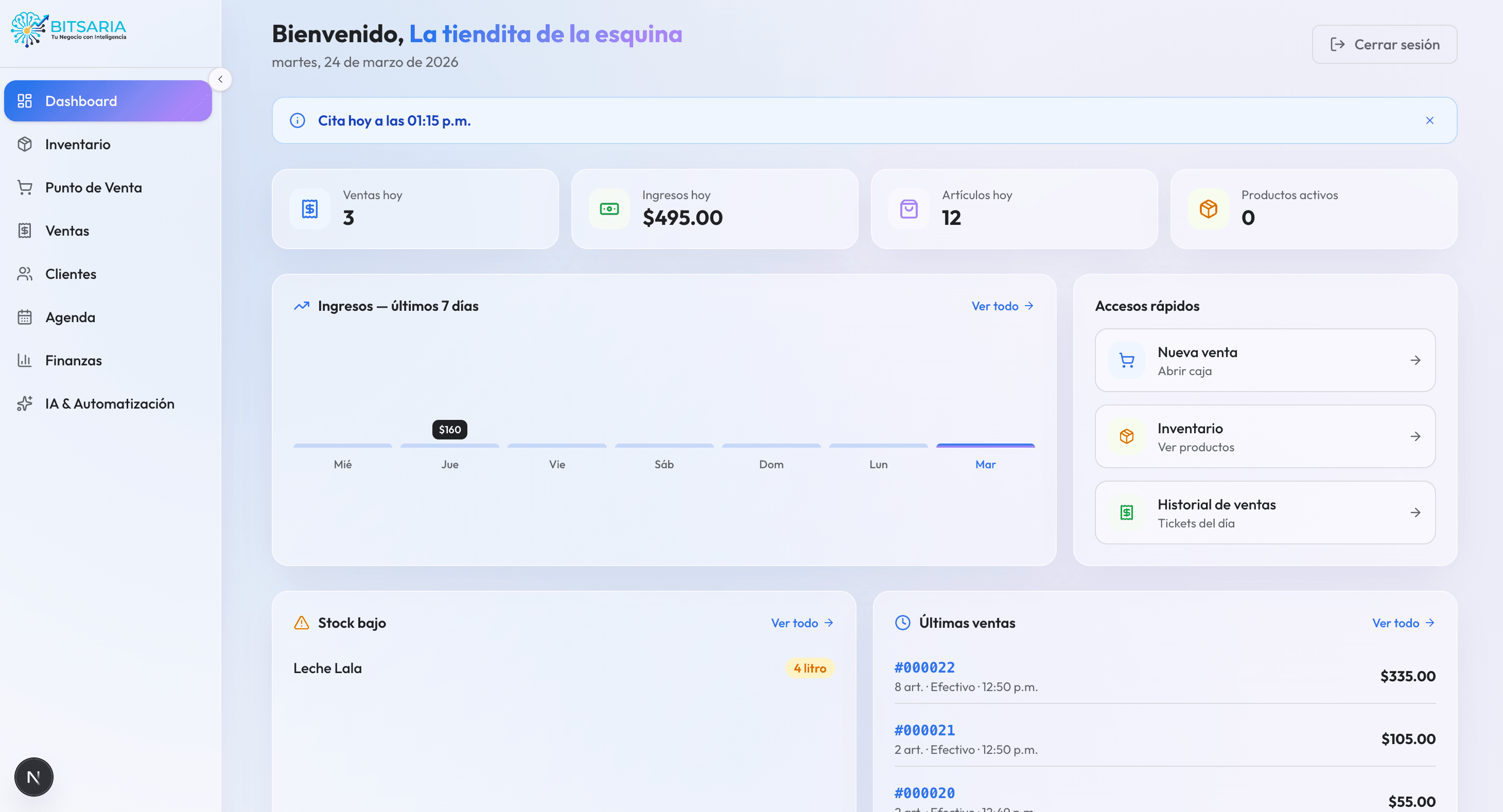Open IA & Automatización section
The image size is (1503, 812).
tap(109, 403)
